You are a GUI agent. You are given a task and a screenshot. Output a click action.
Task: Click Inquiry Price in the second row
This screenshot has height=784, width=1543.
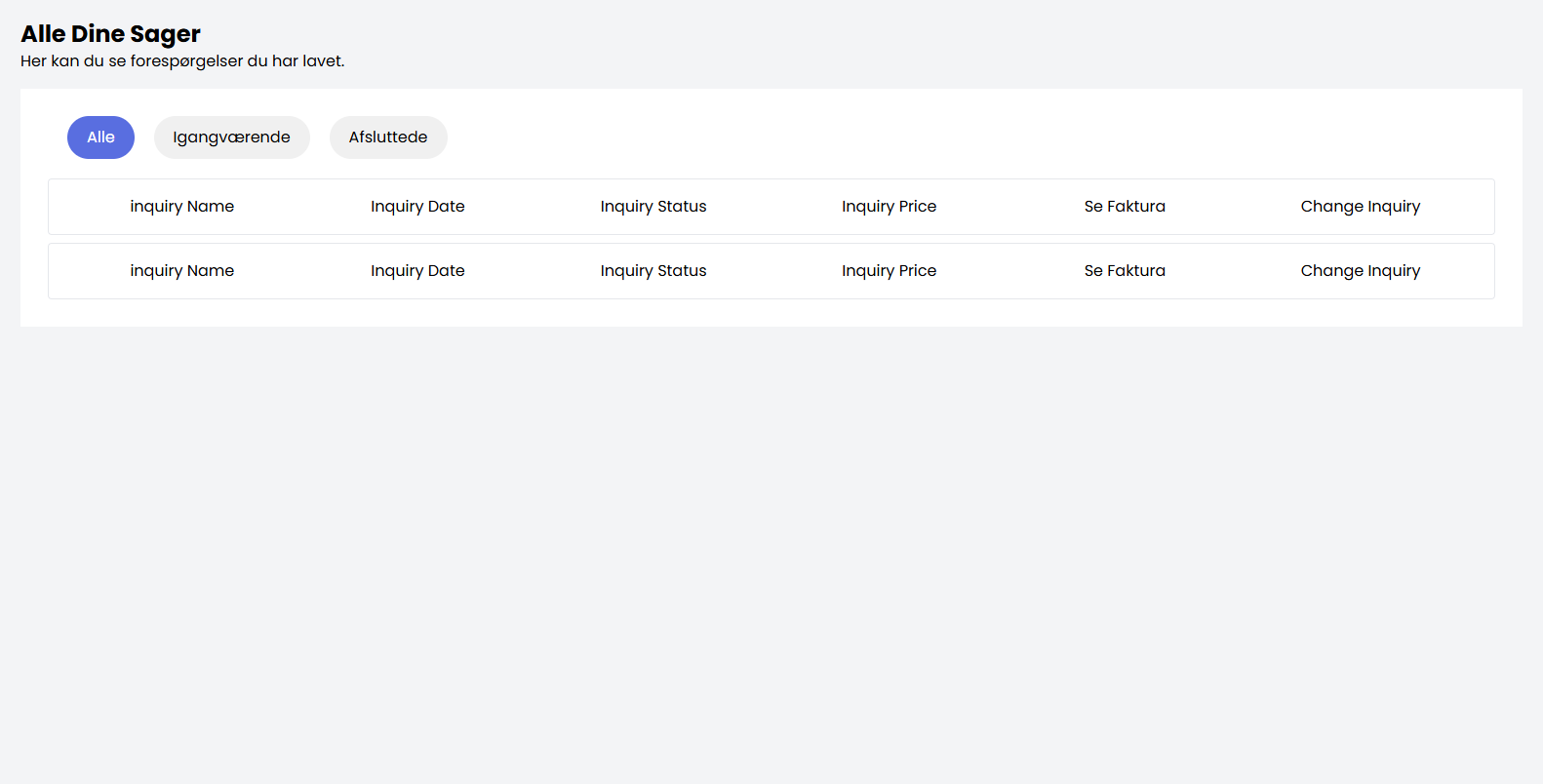click(889, 271)
